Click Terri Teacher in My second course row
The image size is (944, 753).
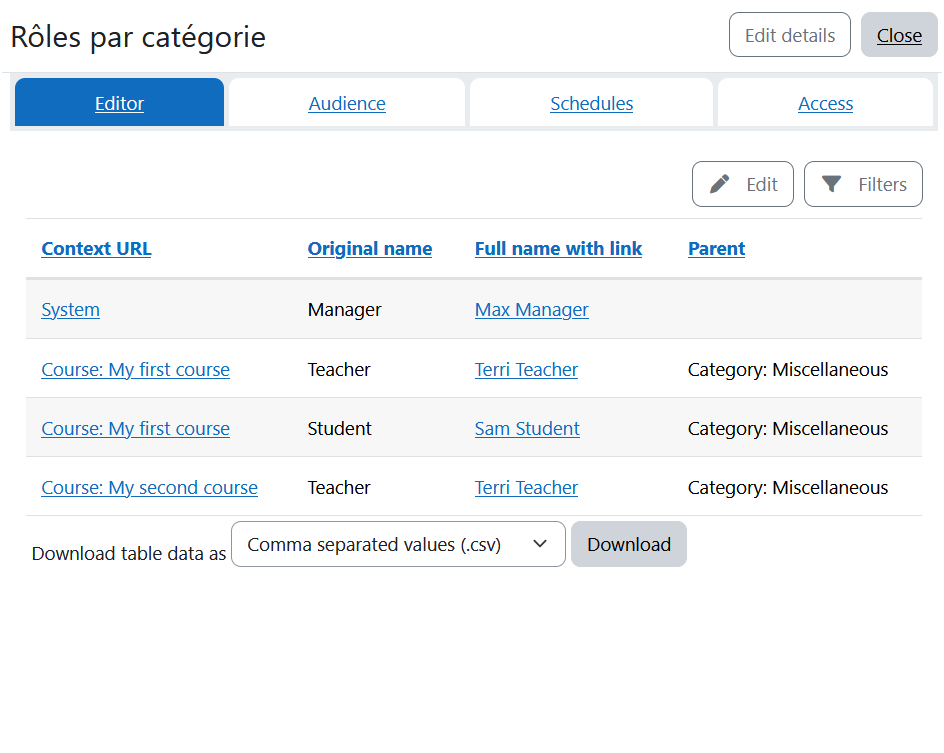[x=526, y=488]
